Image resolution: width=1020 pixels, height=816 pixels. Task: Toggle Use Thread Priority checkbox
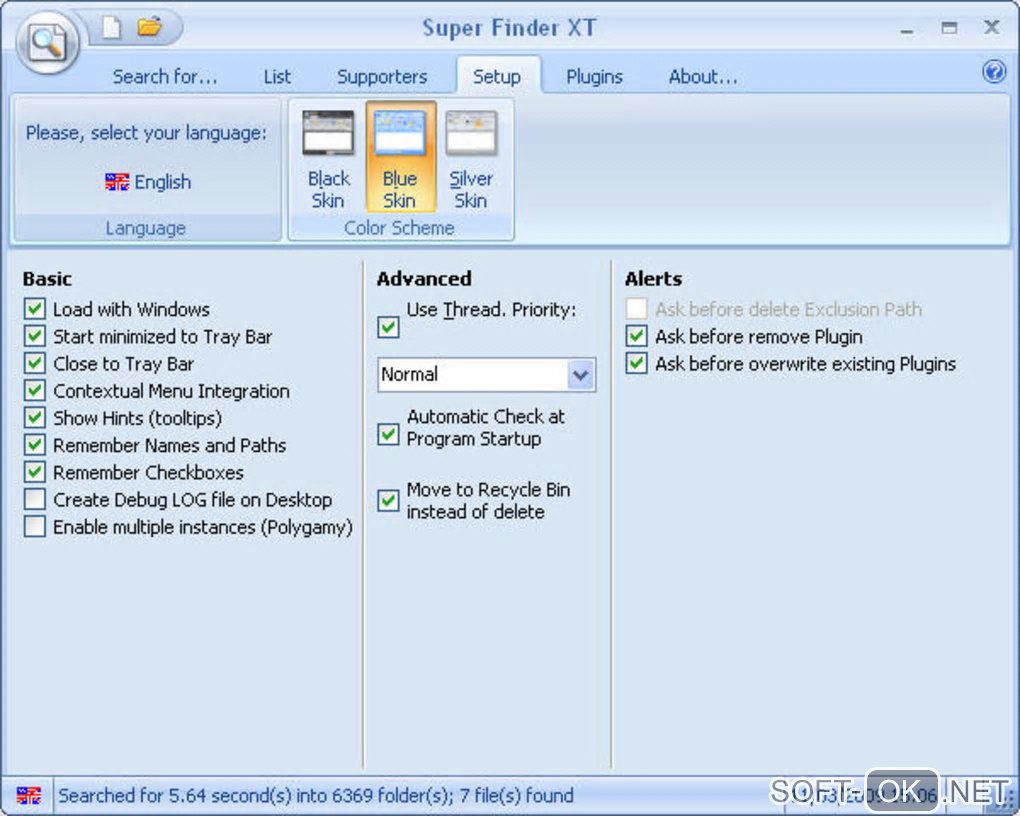coord(388,326)
